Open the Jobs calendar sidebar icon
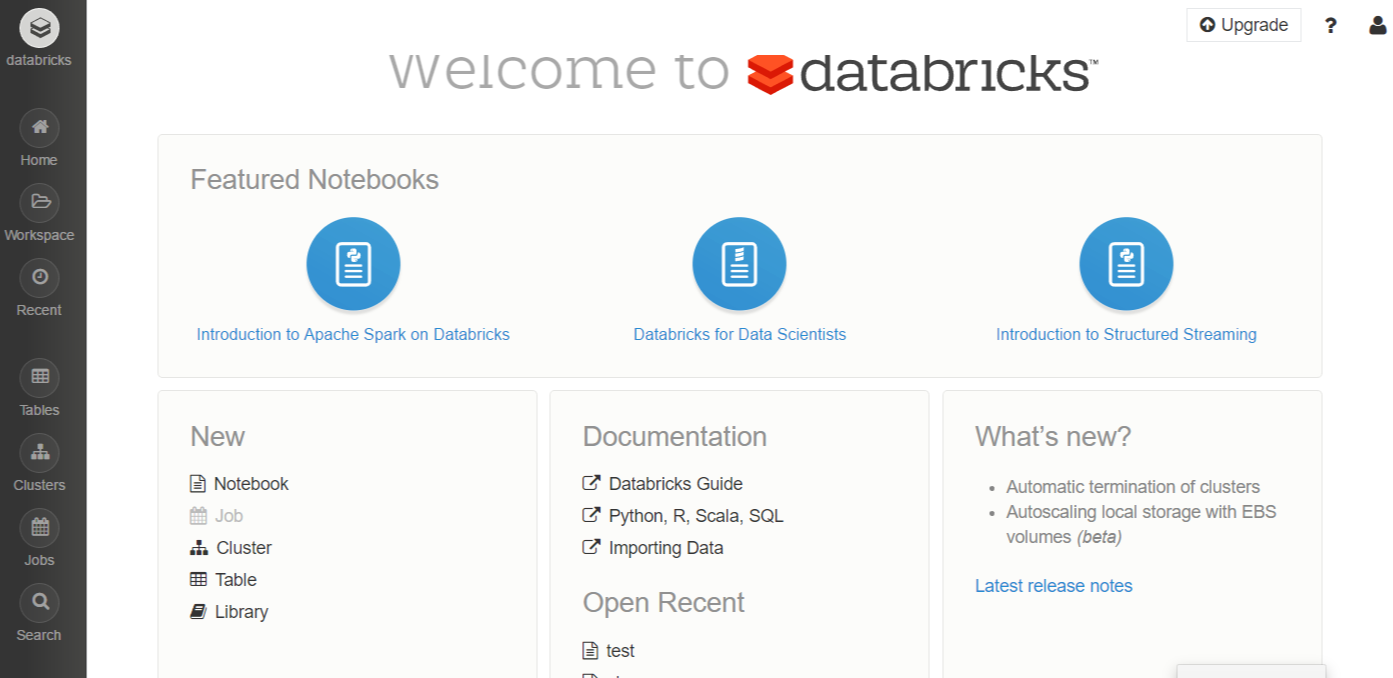Image resolution: width=1393 pixels, height=678 pixels. (x=39, y=527)
